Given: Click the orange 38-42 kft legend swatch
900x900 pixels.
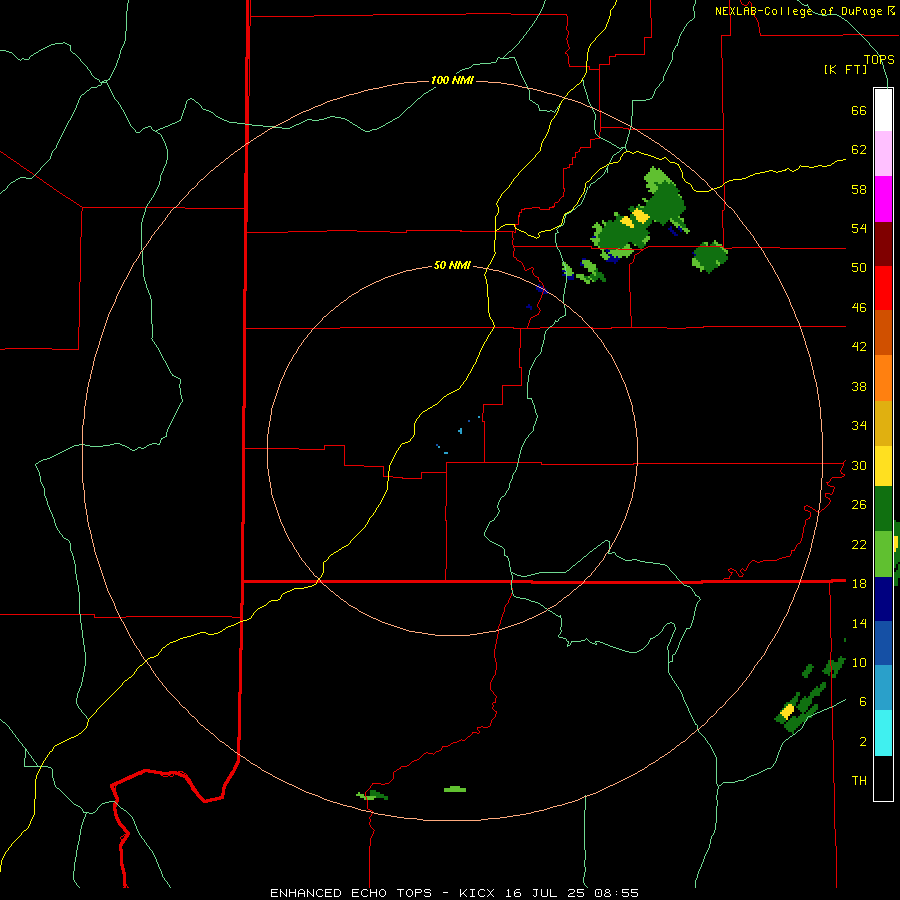Looking at the screenshot, I should tap(883, 378).
